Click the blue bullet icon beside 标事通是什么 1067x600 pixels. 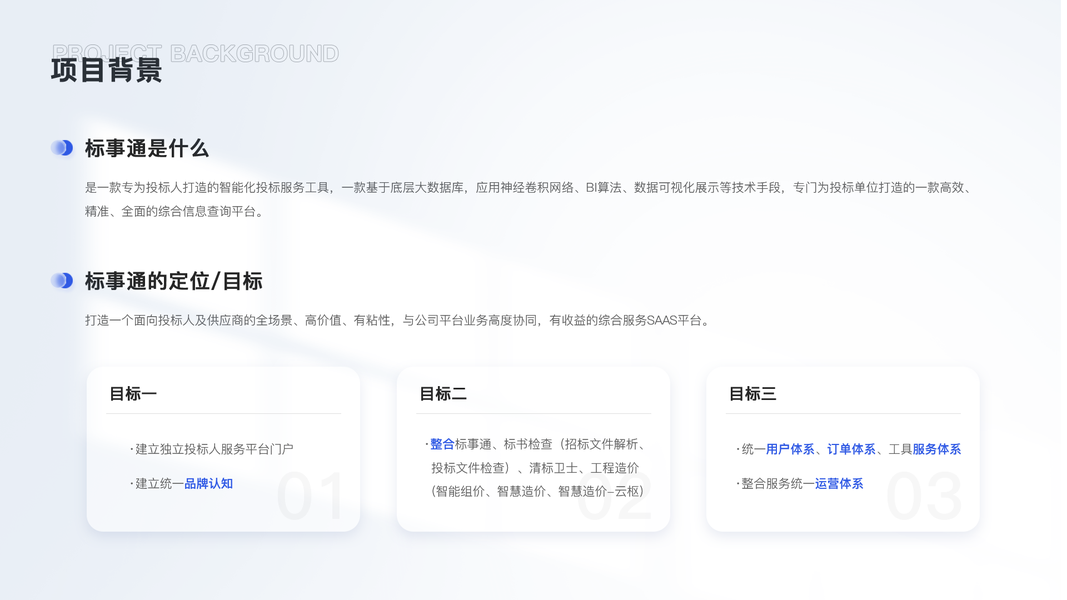[x=62, y=148]
